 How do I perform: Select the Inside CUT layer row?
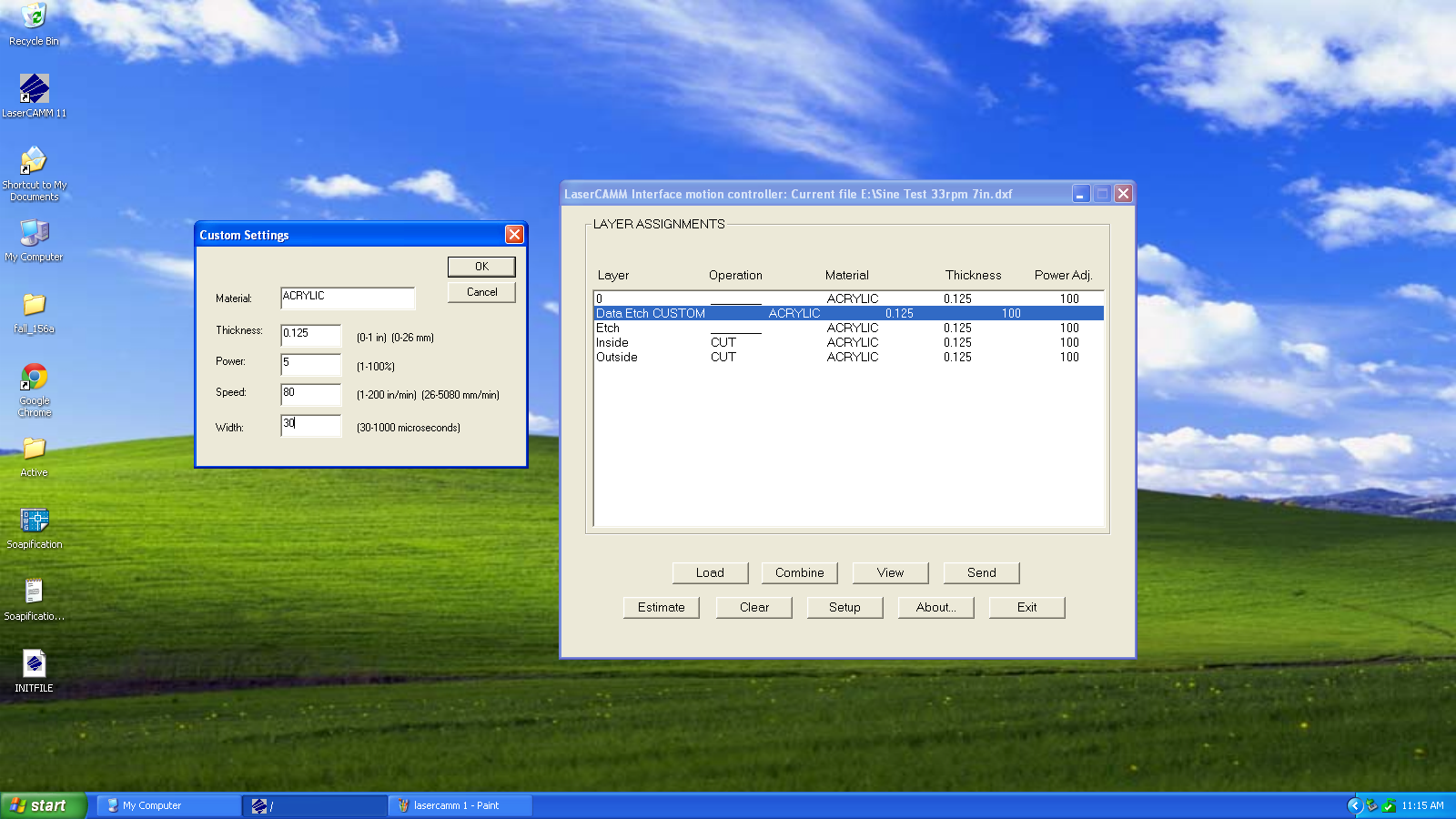pyautogui.click(x=849, y=342)
